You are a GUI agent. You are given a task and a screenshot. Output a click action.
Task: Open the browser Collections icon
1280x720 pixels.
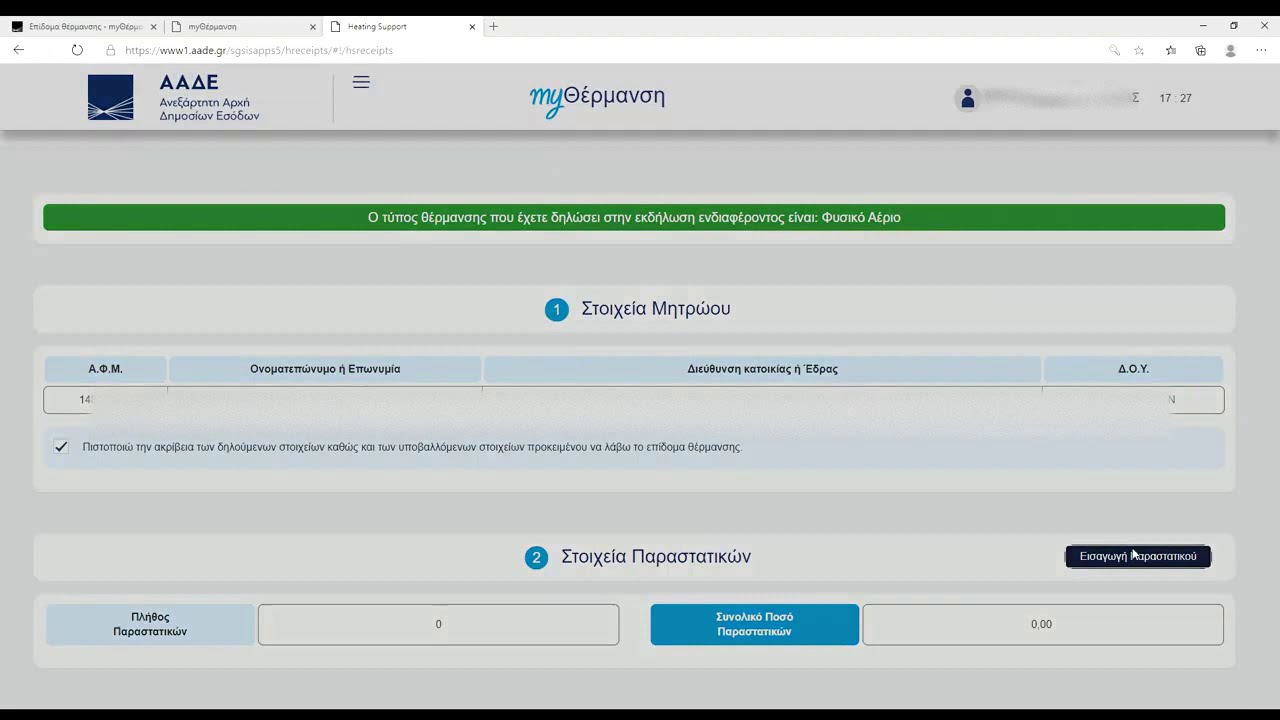pyautogui.click(x=1200, y=50)
